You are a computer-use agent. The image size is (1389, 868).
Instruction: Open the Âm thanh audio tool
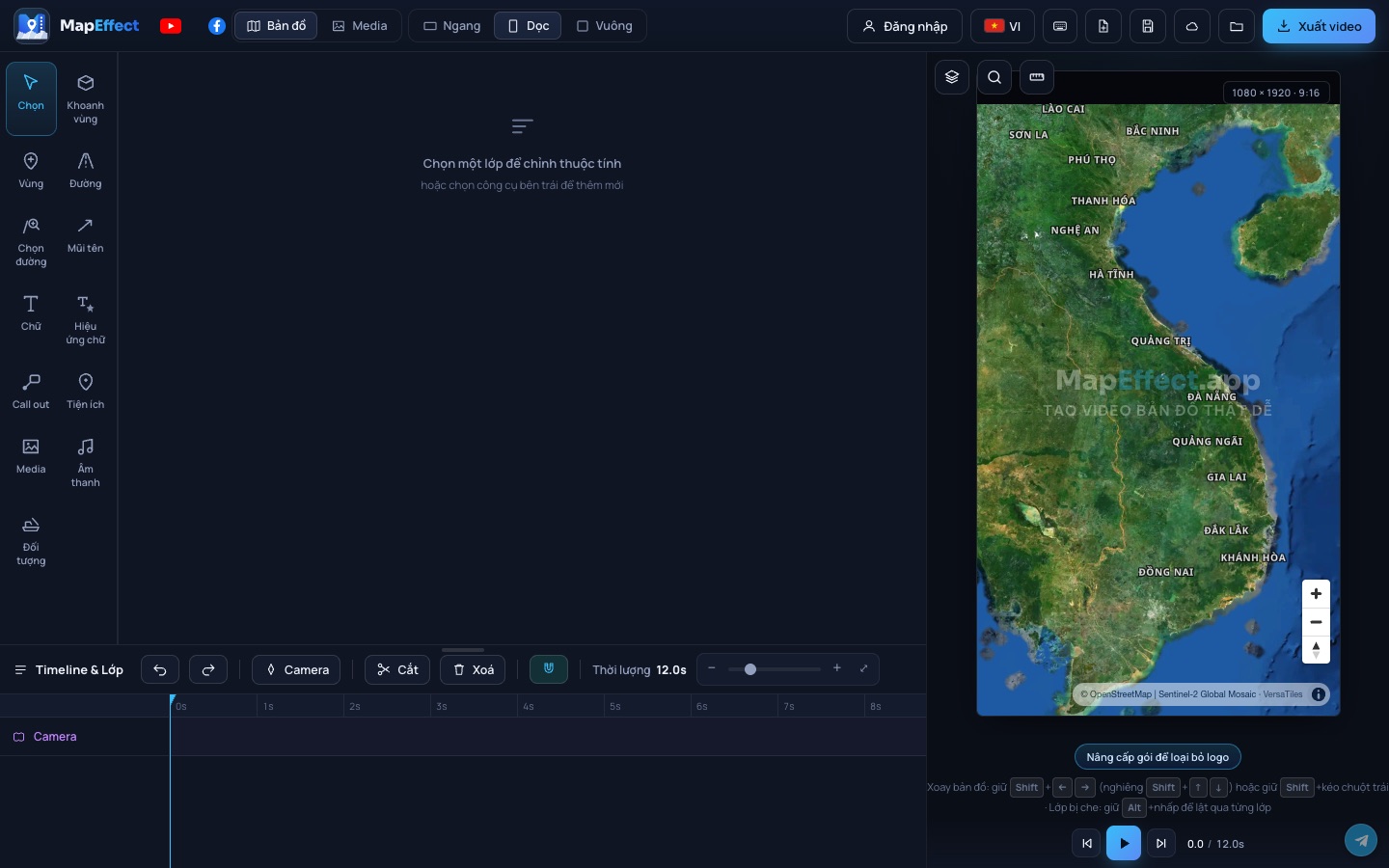click(85, 462)
